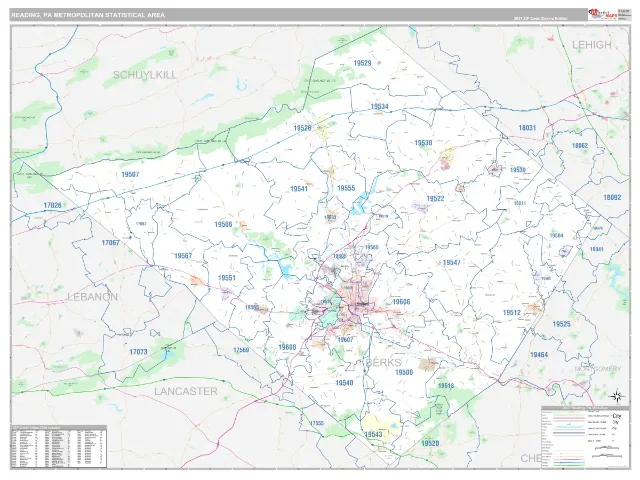
Task: Click ZIP code 19606 label
Action: click(x=401, y=302)
